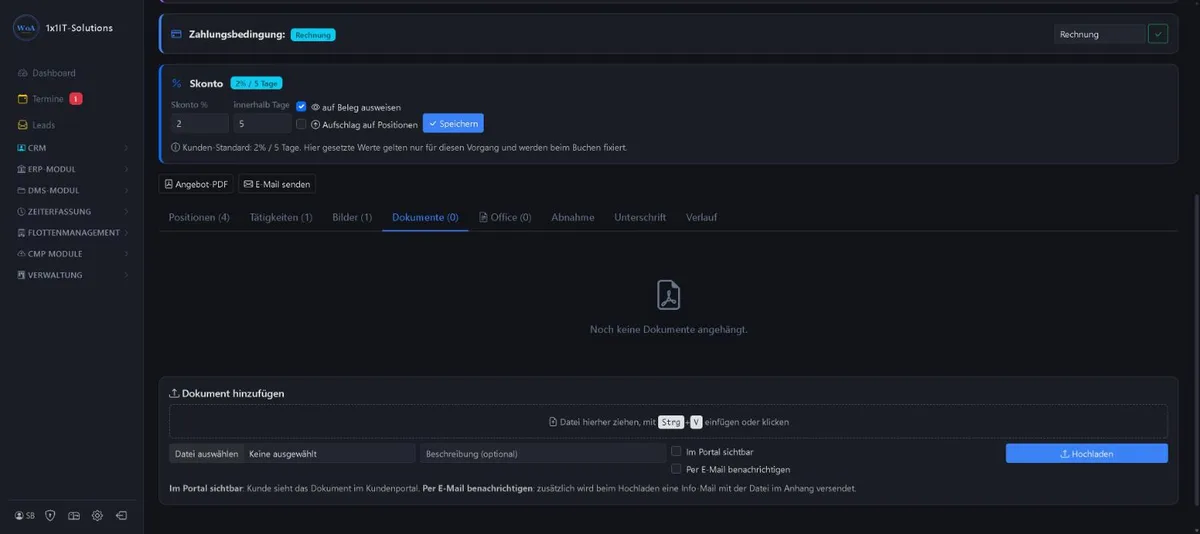Viewport: 1200px width, 534px height.
Task: Click the E-Mail senden button
Action: 277,184
